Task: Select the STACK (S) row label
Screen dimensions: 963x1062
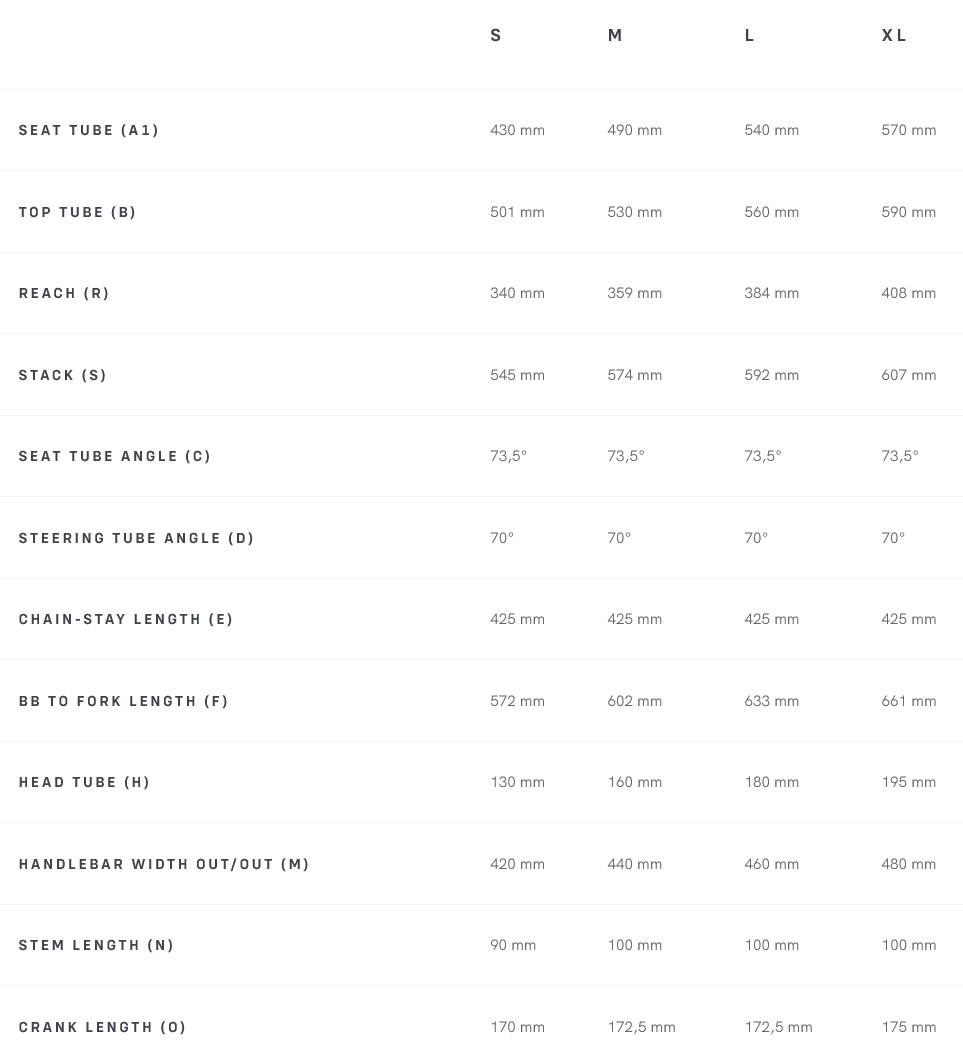Action: [63, 375]
